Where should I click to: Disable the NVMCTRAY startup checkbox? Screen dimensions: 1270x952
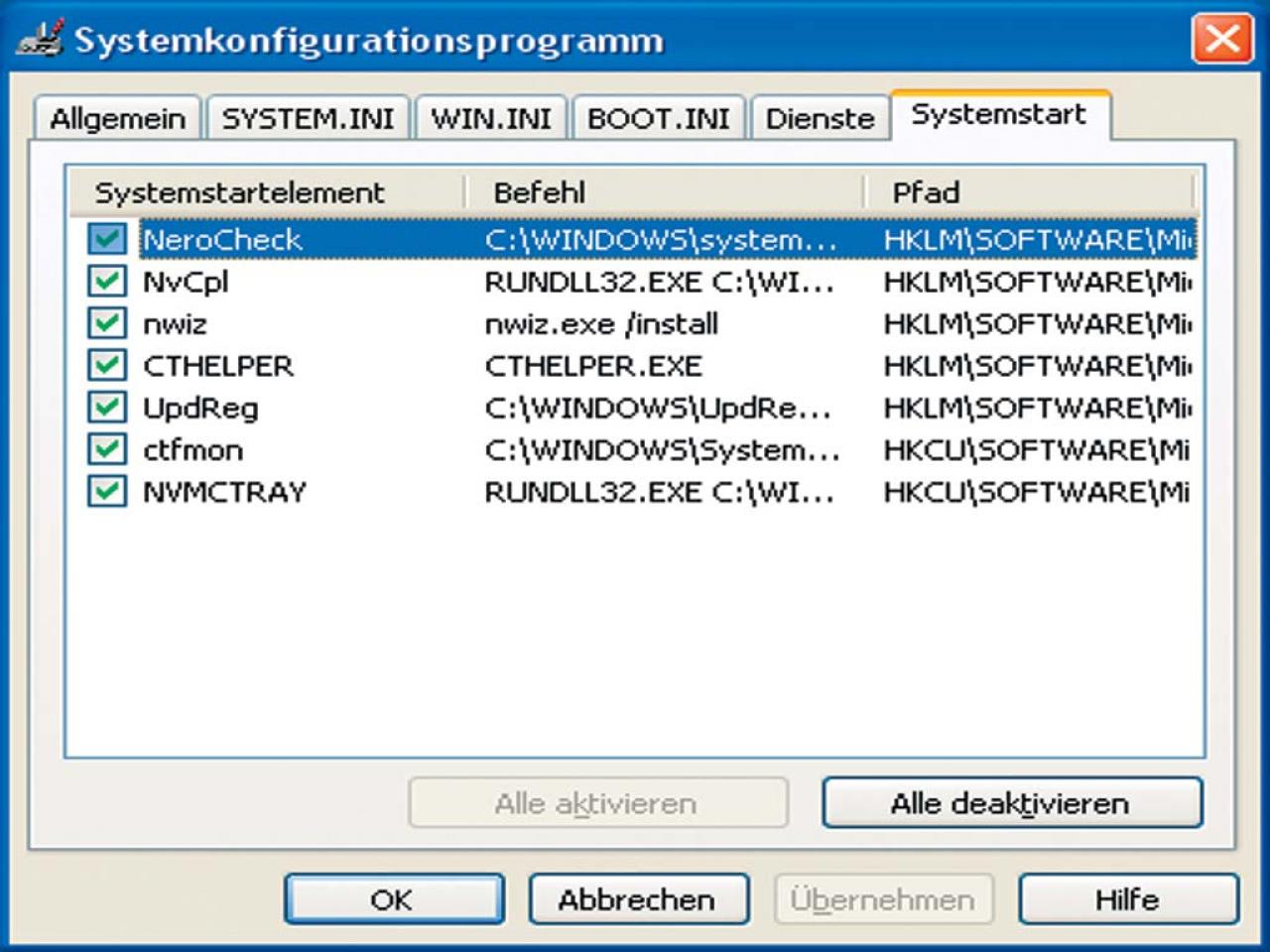pyautogui.click(x=107, y=492)
